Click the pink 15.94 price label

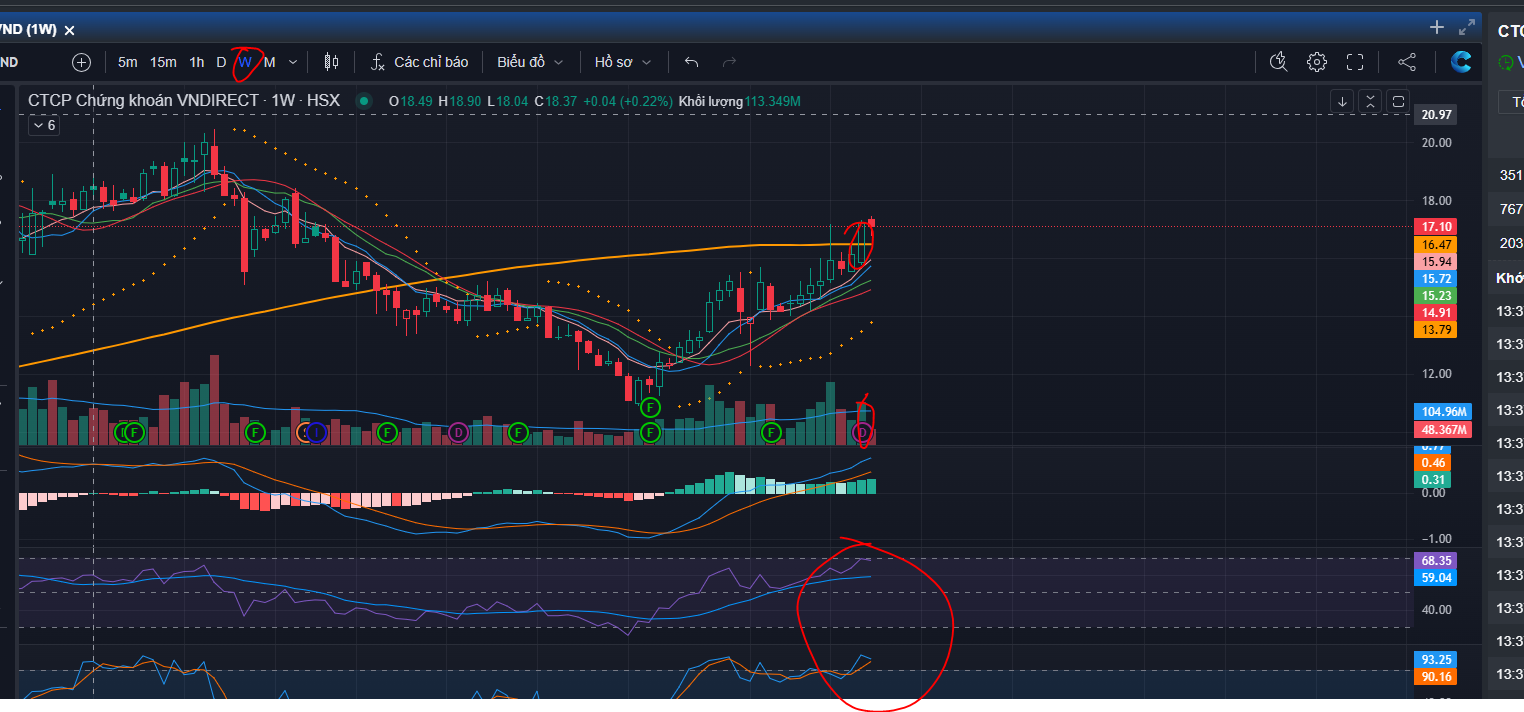click(1436, 261)
